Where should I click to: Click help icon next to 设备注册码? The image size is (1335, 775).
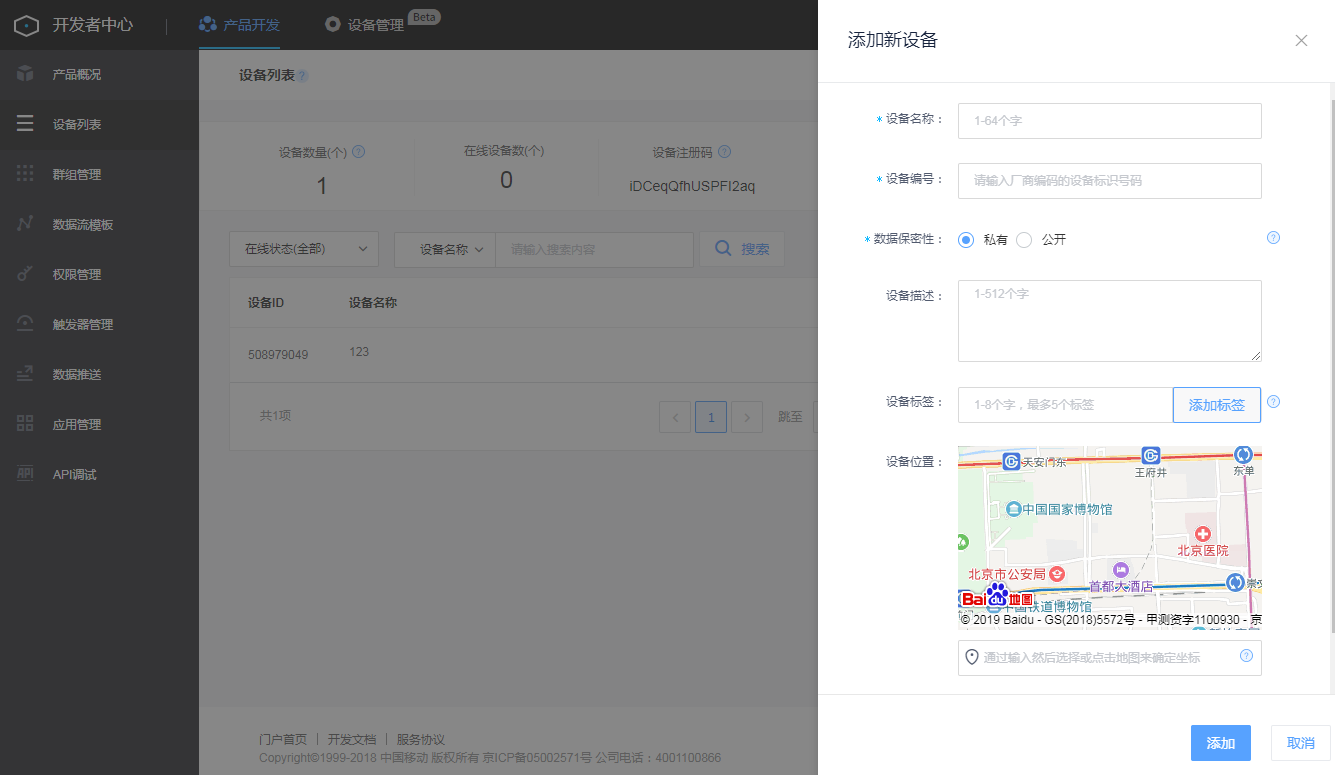[724, 152]
